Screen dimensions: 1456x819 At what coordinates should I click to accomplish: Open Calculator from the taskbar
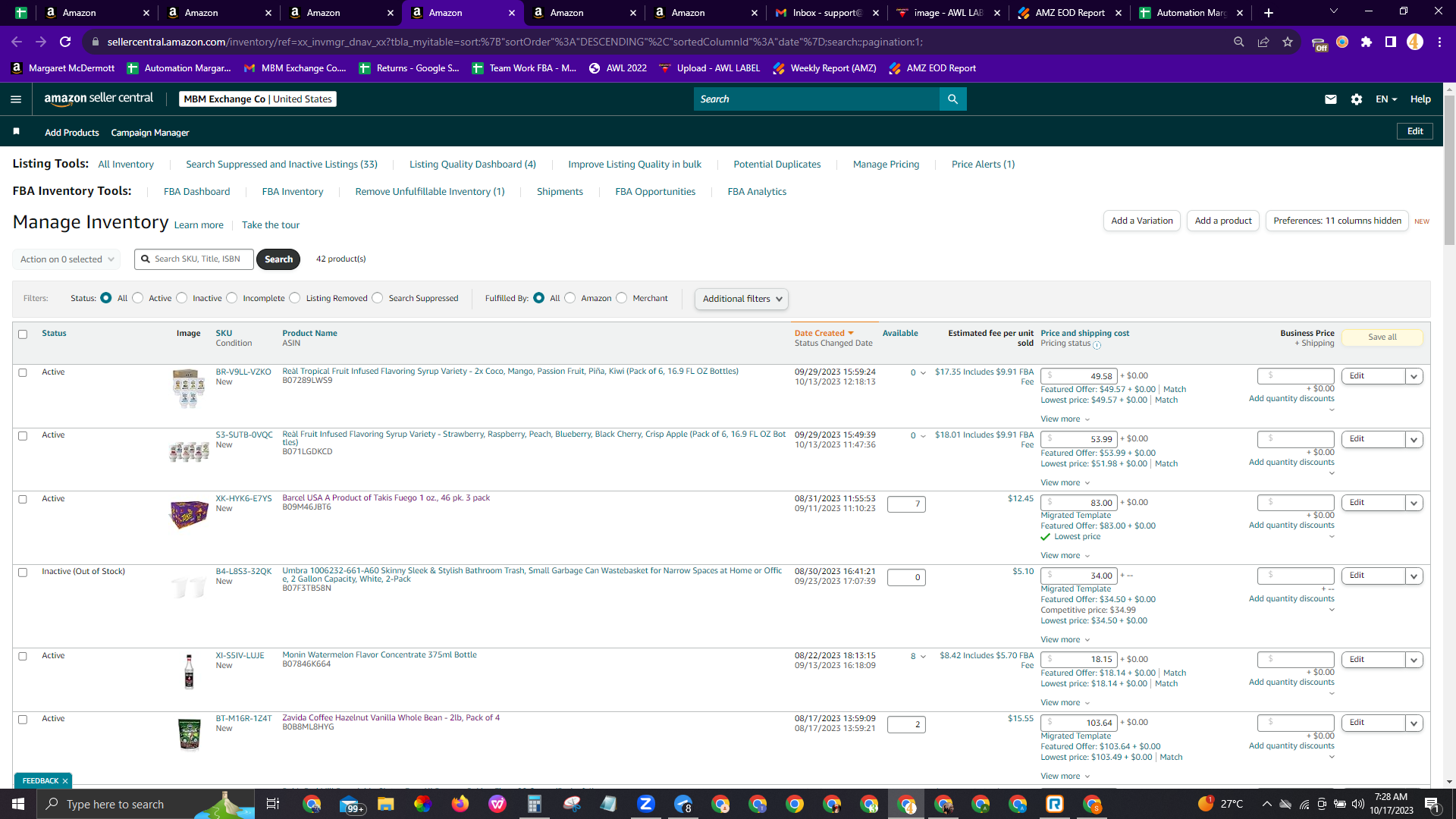535,804
